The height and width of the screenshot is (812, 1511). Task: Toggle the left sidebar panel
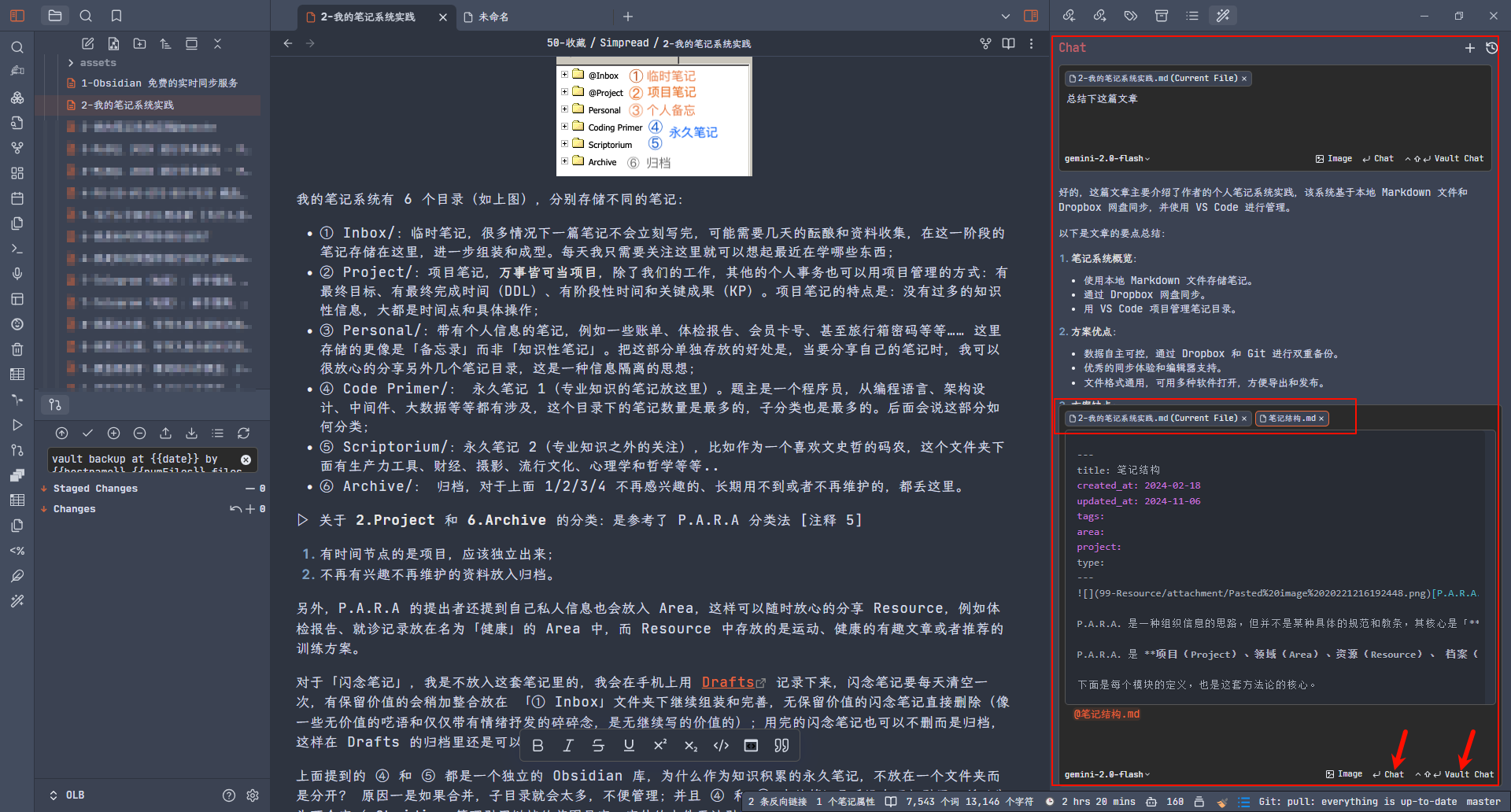click(17, 16)
